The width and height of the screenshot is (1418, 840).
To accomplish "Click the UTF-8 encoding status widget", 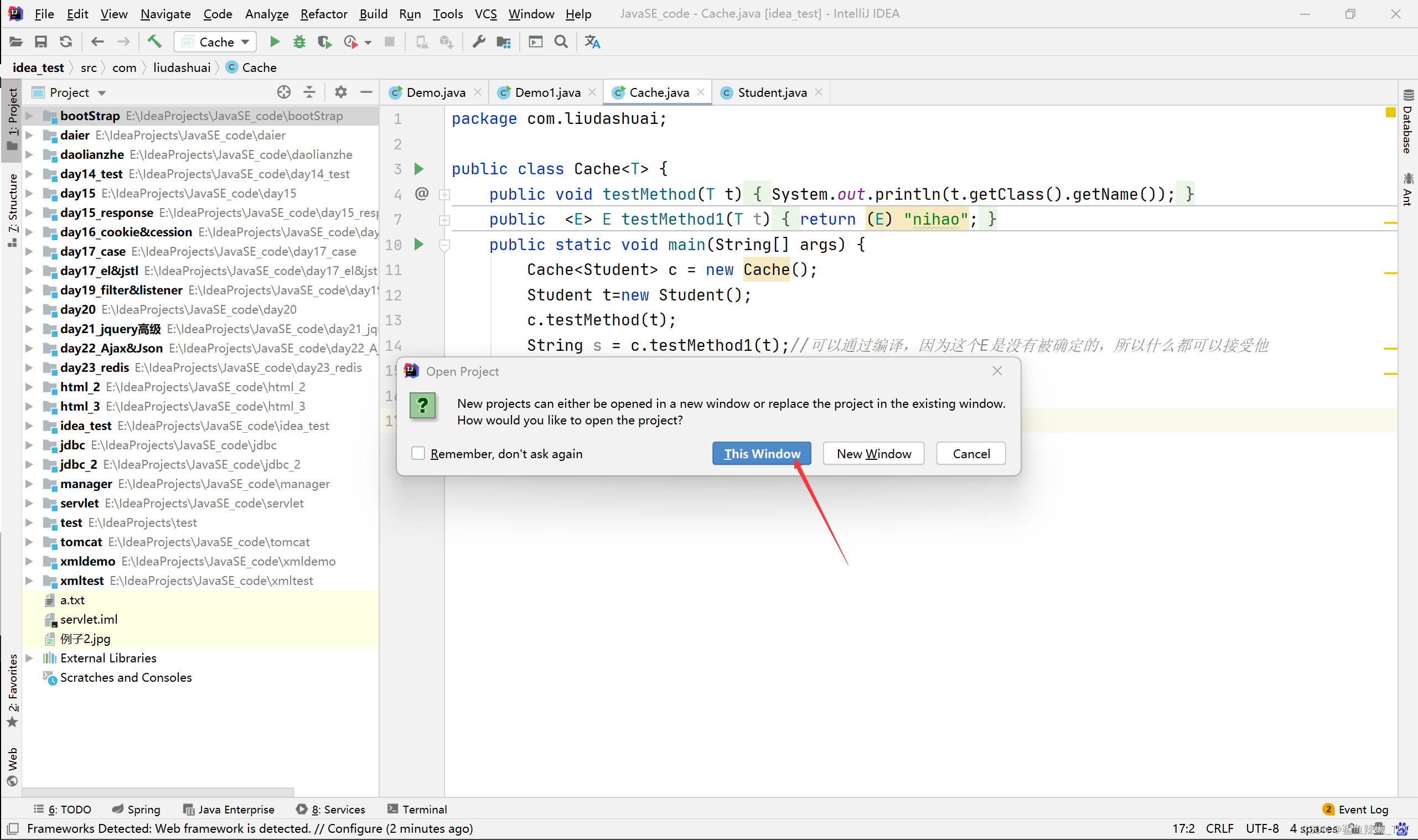I will click(x=1262, y=828).
